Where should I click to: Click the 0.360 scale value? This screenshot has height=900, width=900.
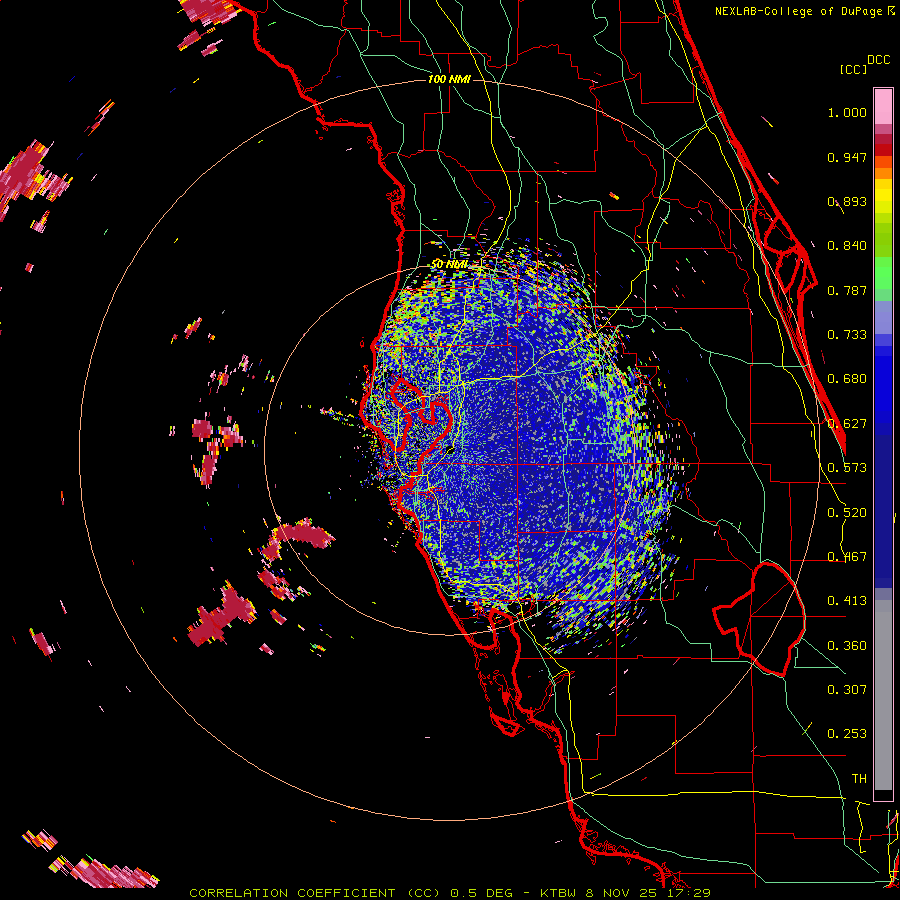pyautogui.click(x=847, y=646)
